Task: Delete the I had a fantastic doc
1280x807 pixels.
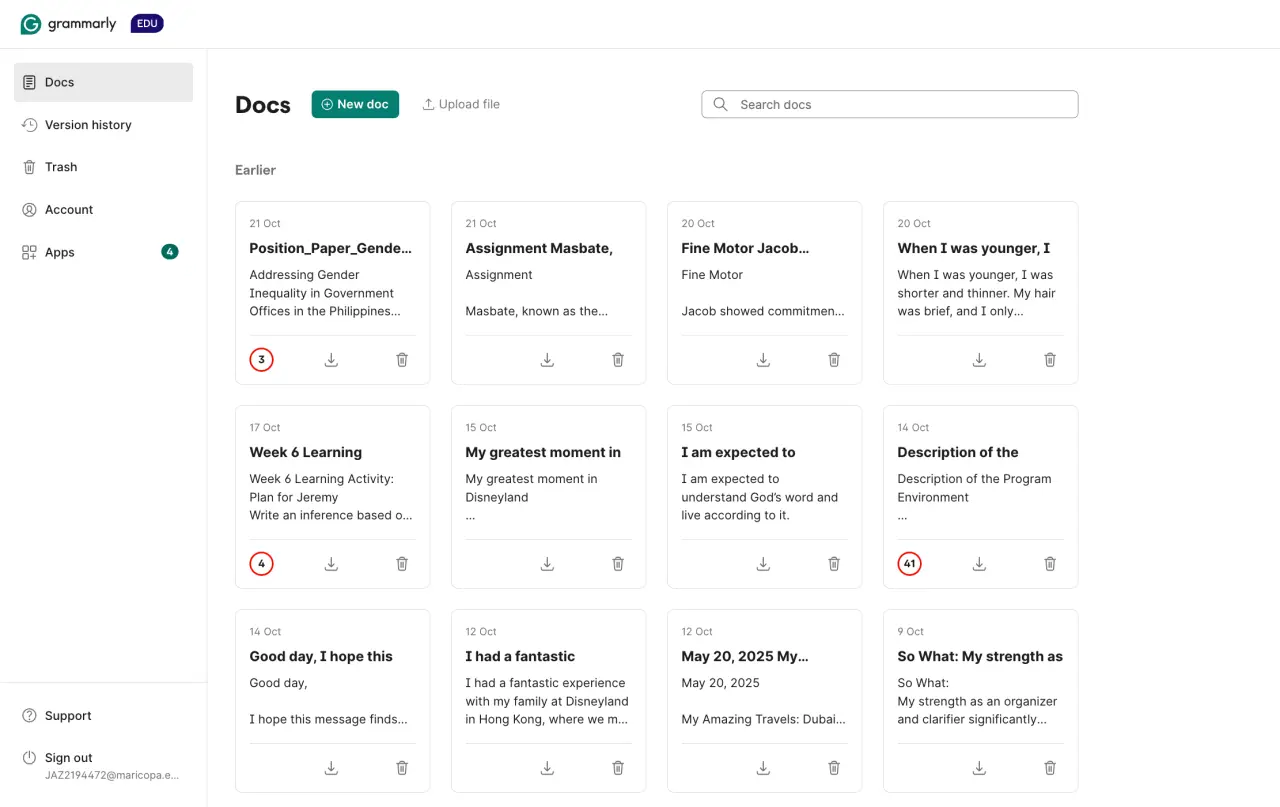Action: [x=618, y=768]
